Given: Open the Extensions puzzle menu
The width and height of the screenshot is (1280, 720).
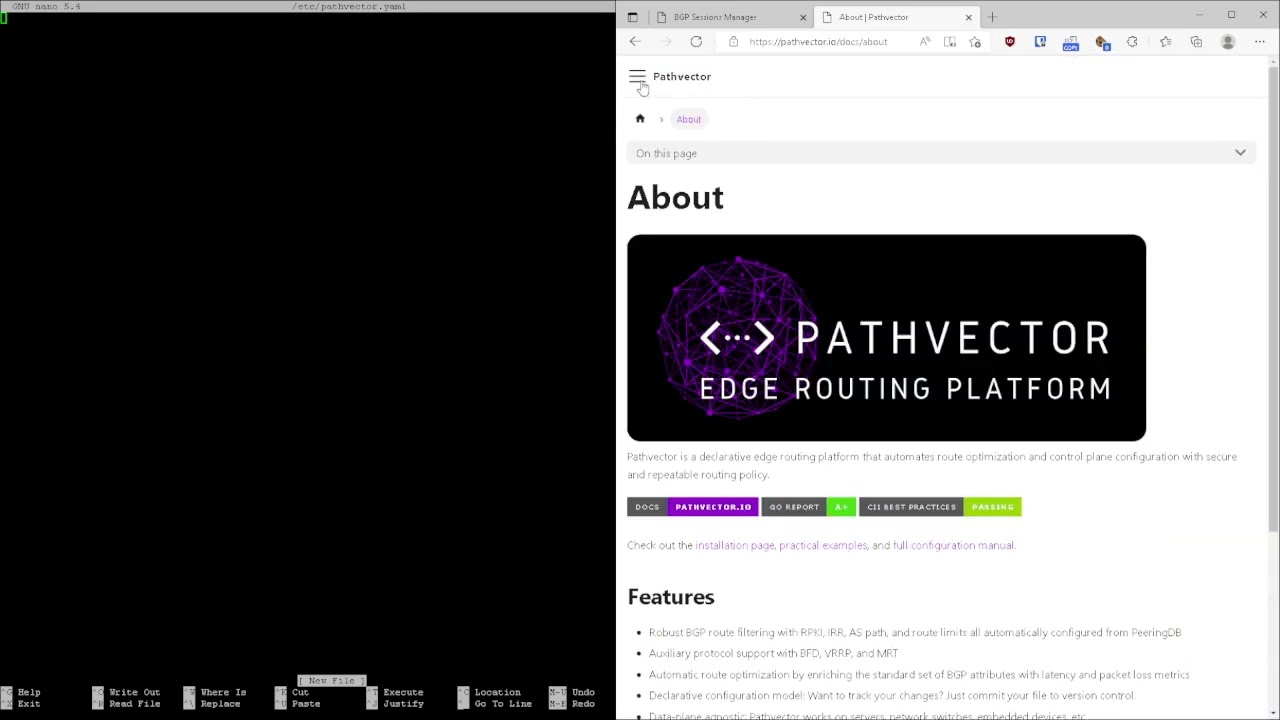Looking at the screenshot, I should 1132,42.
